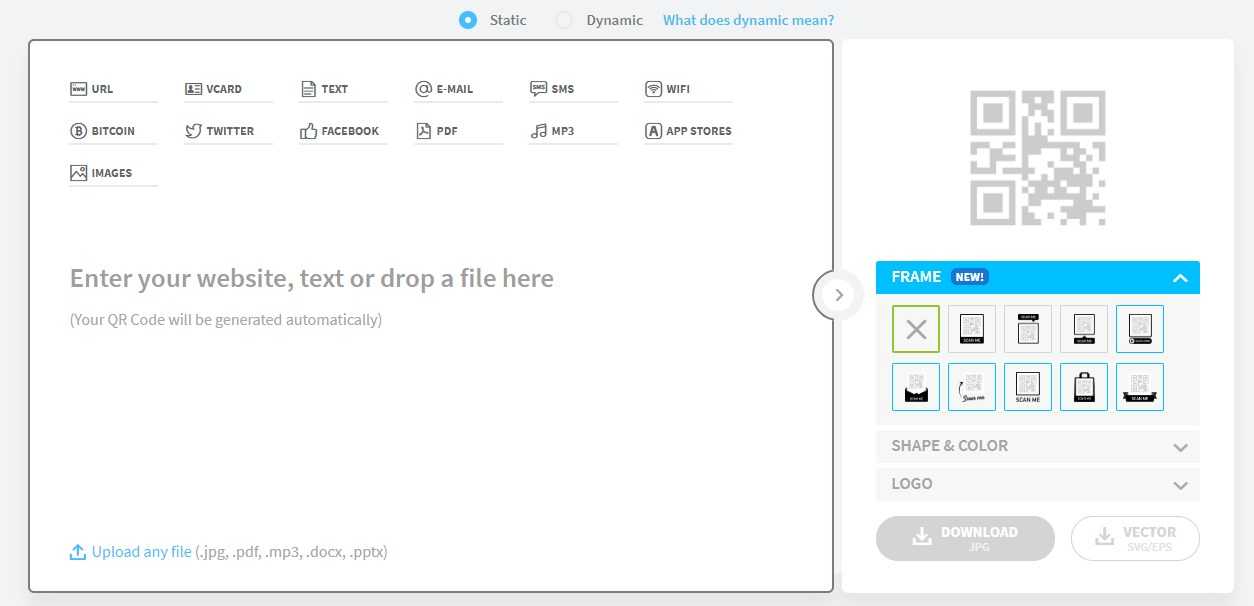Expand the SHAPE & COLOR section
1254x606 pixels.
click(1037, 446)
